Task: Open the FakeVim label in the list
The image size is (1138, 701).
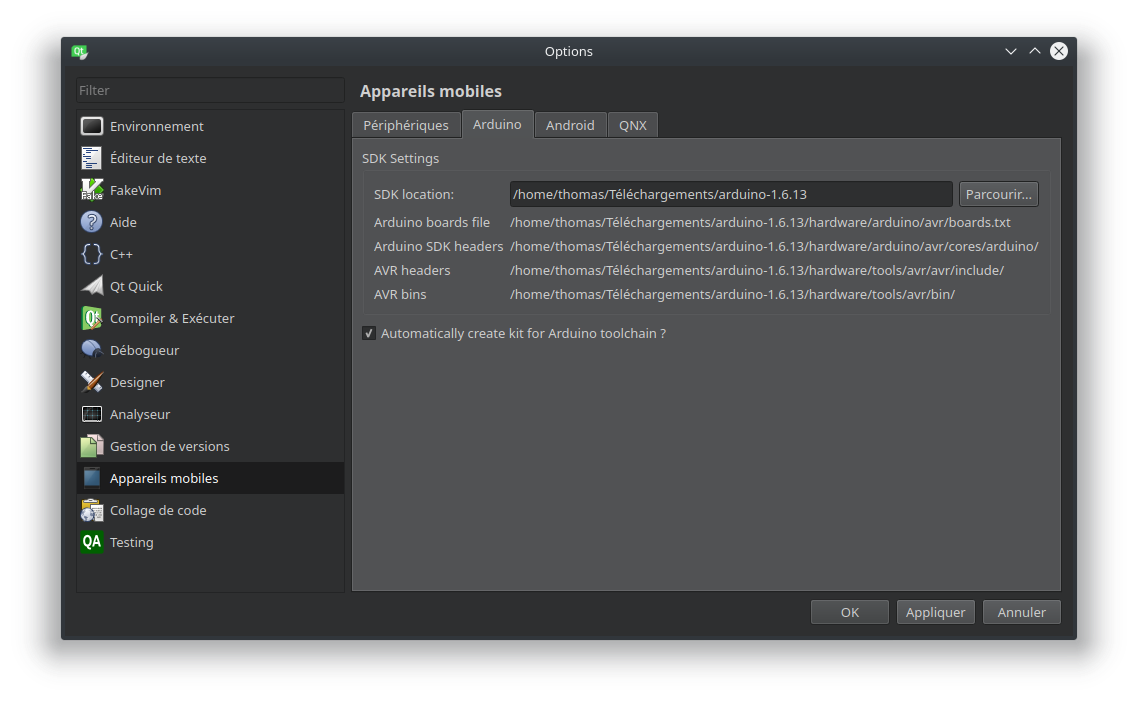Action: tap(135, 190)
